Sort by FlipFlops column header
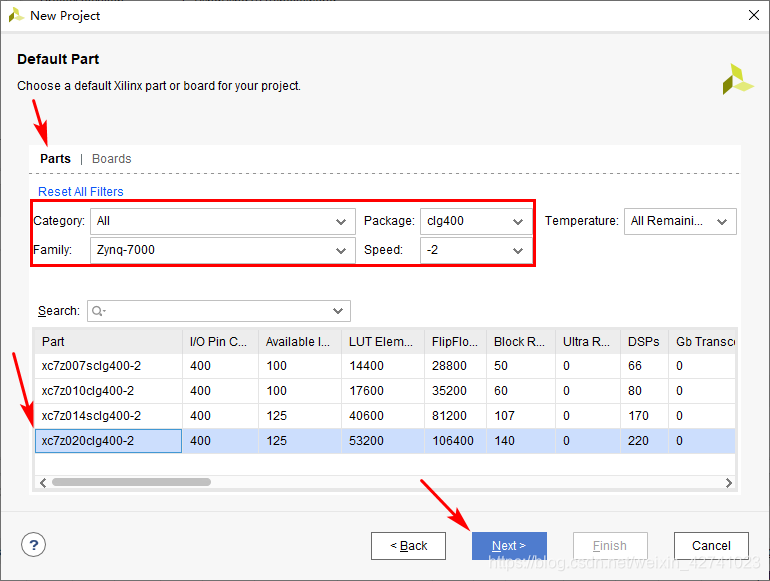Image resolution: width=770 pixels, height=581 pixels. [455, 341]
